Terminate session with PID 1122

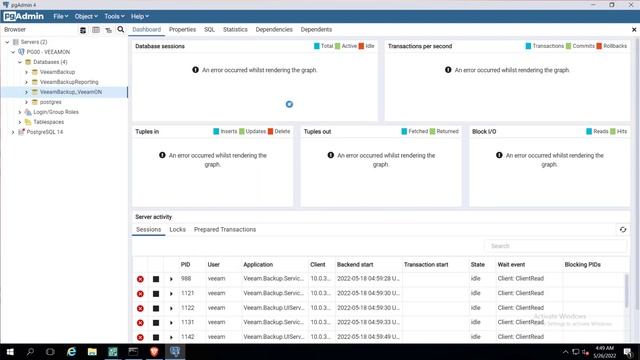pyautogui.click(x=140, y=308)
